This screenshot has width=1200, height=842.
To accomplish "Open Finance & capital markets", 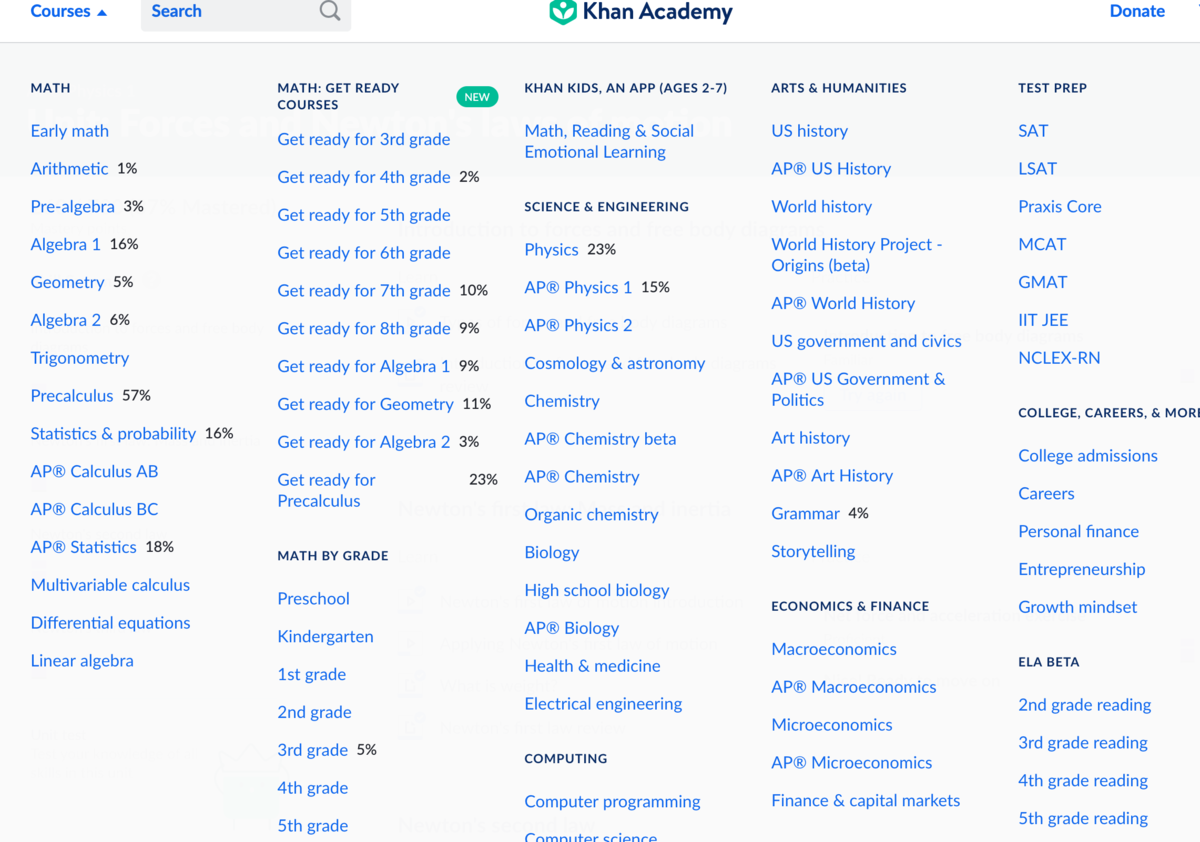I will [865, 801].
